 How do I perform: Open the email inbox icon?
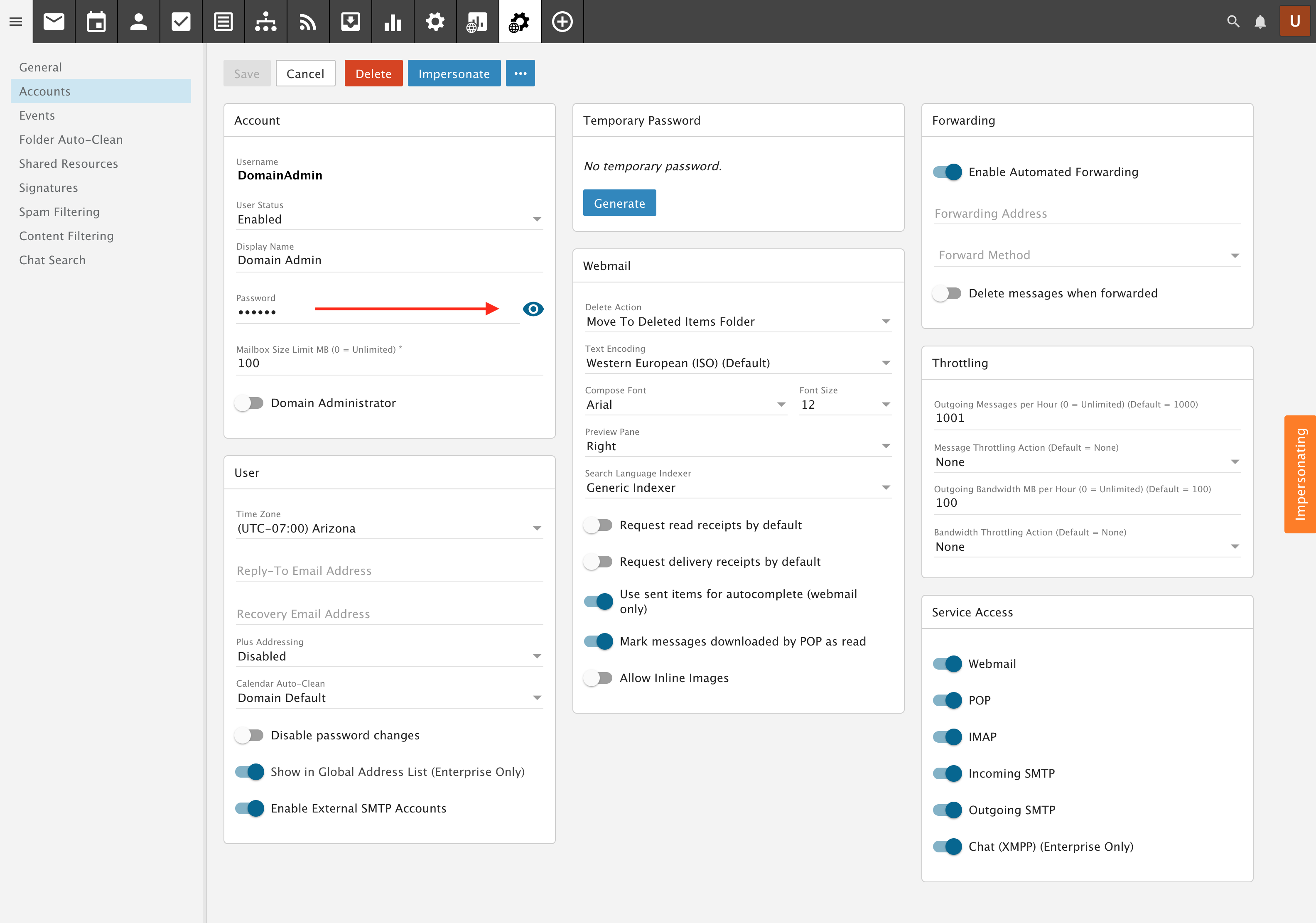(x=54, y=22)
